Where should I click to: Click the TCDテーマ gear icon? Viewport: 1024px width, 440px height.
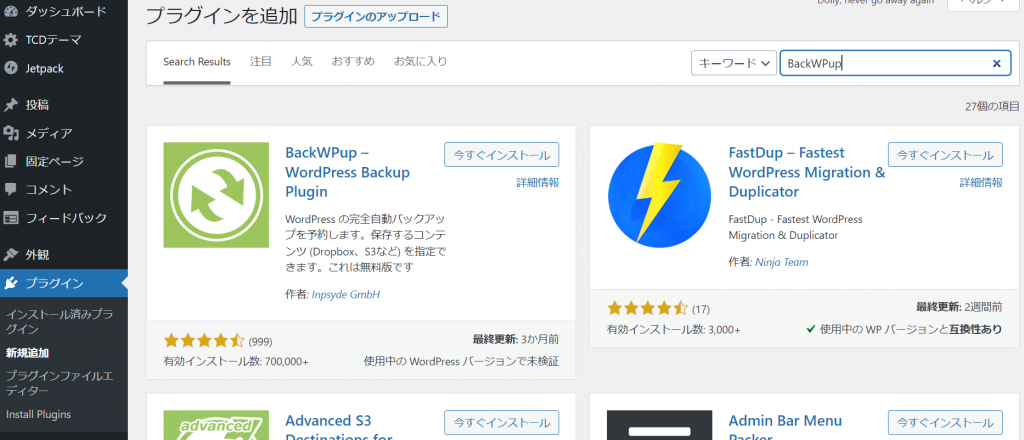10,40
